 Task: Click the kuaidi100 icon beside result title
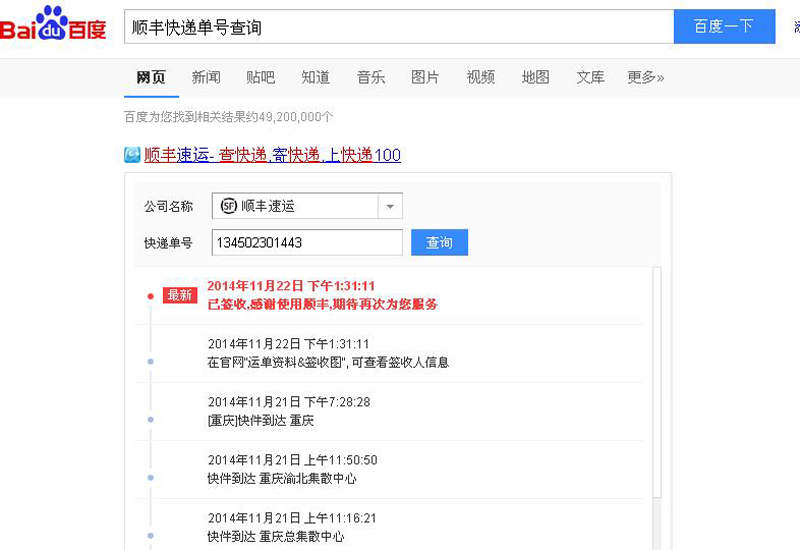pos(132,155)
